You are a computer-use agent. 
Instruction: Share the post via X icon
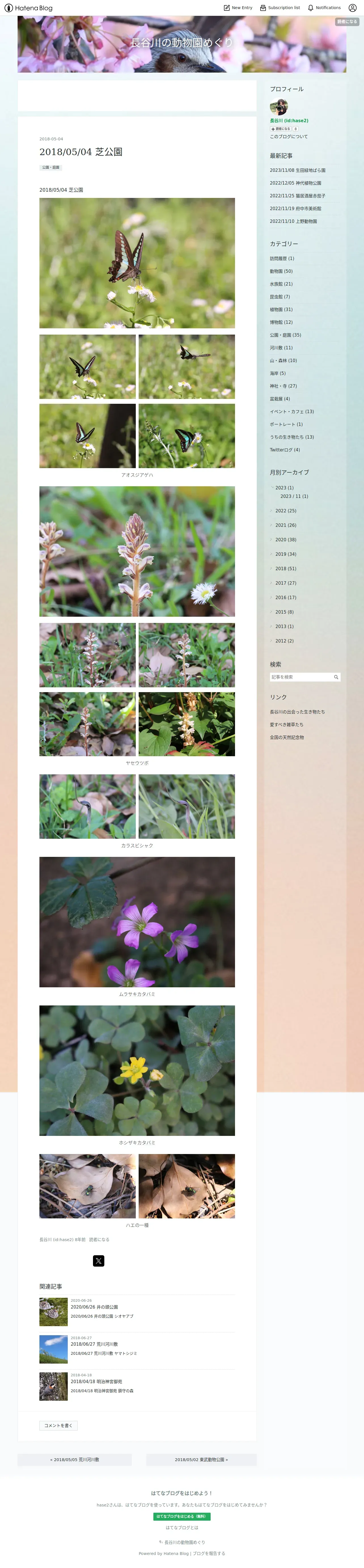99,1261
